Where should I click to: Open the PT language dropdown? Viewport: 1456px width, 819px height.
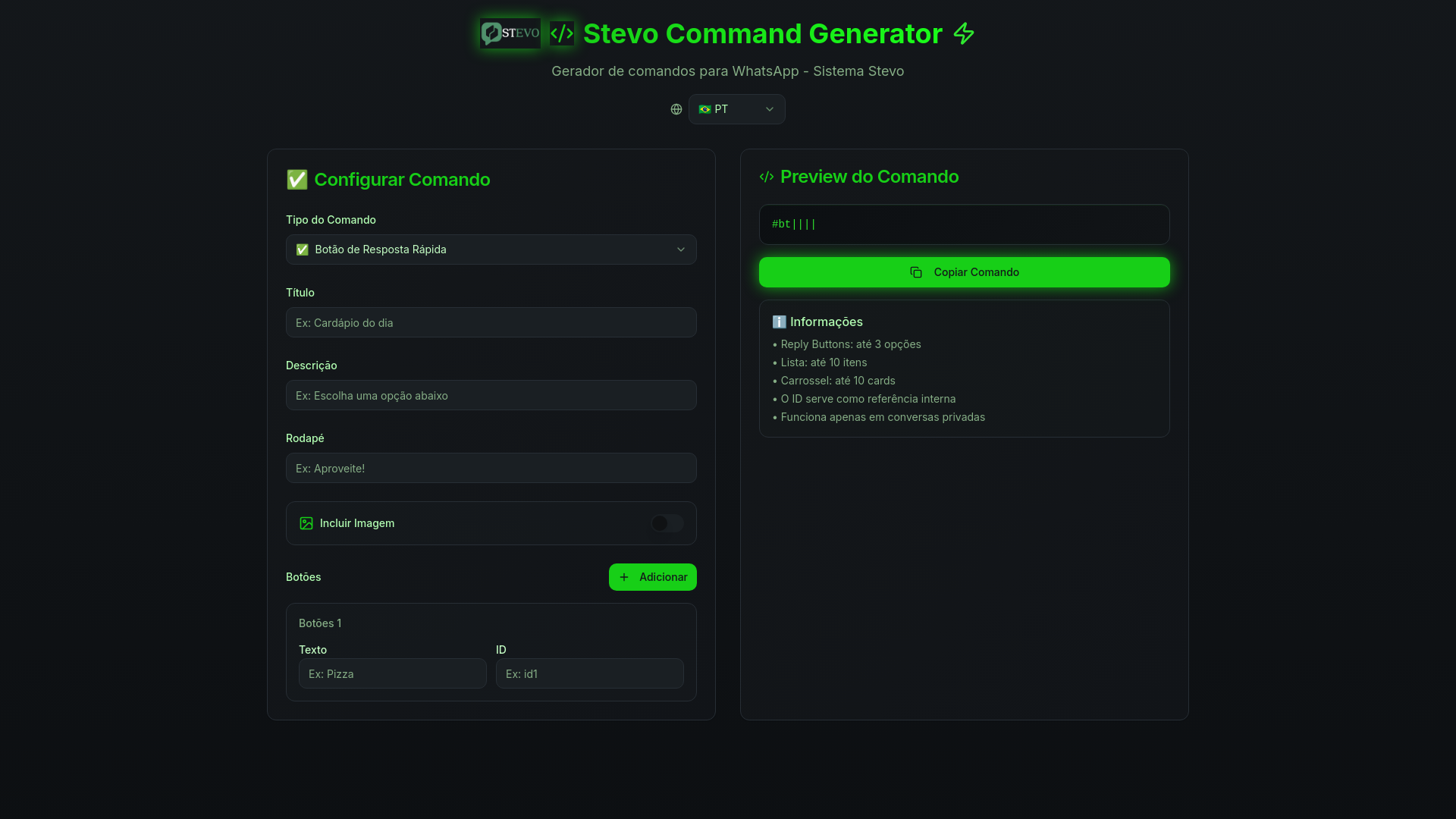(737, 109)
